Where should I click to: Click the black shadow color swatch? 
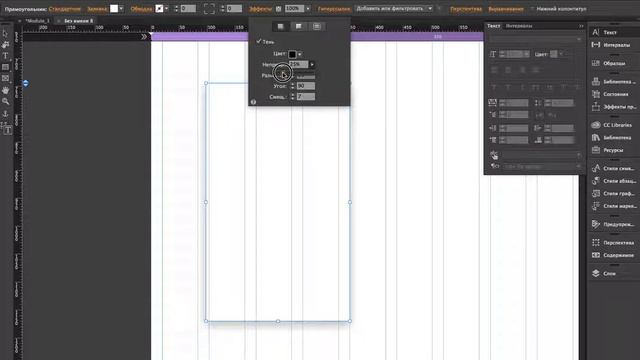click(x=292, y=54)
